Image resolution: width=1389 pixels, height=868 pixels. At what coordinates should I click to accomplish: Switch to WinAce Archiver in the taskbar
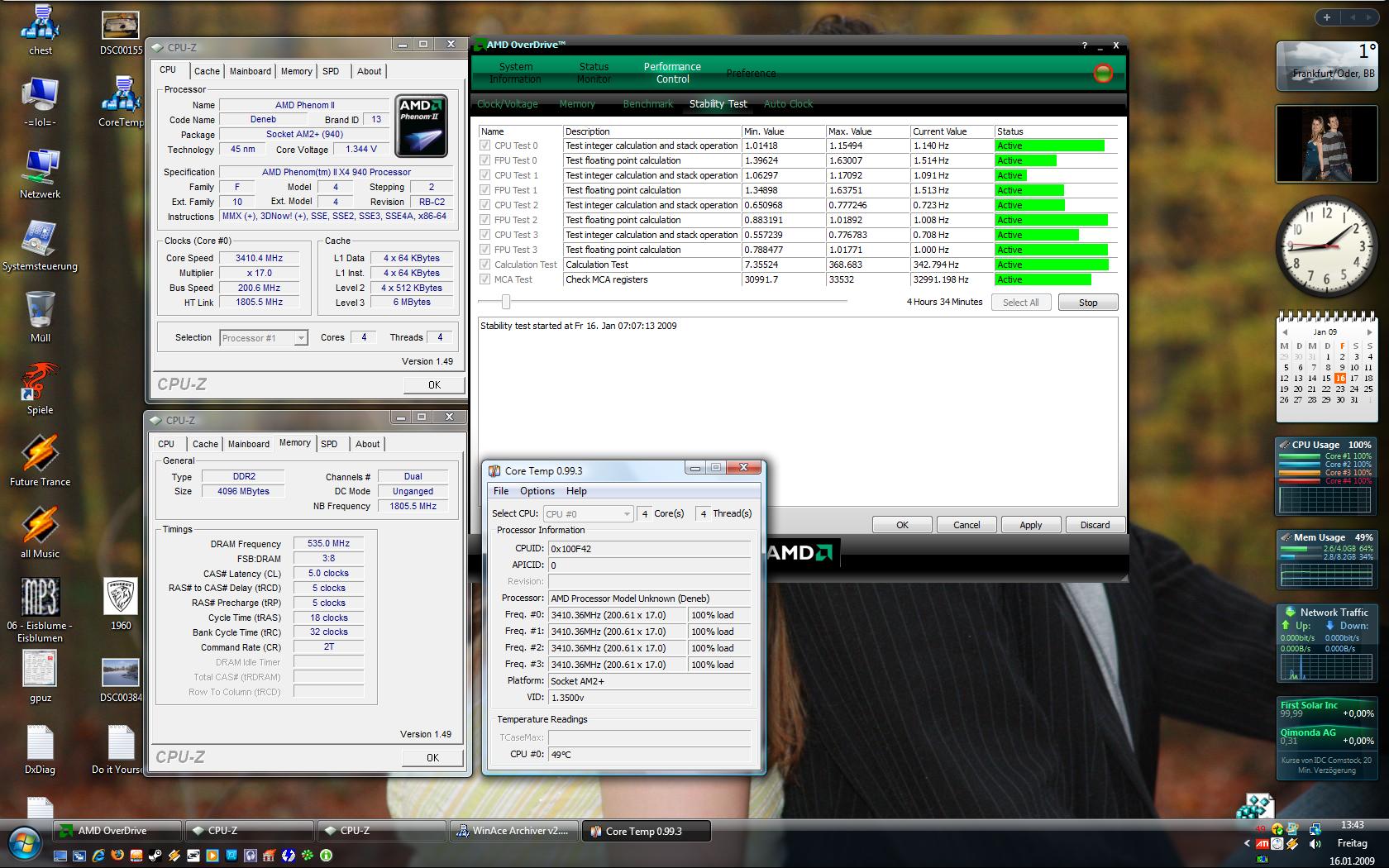[514, 831]
